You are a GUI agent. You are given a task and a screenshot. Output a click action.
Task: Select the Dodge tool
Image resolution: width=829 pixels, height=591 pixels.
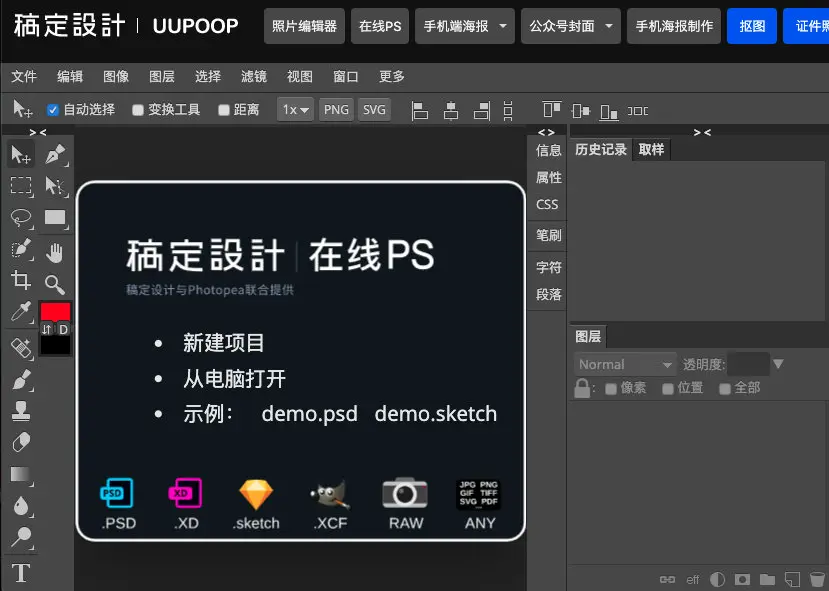click(21, 537)
